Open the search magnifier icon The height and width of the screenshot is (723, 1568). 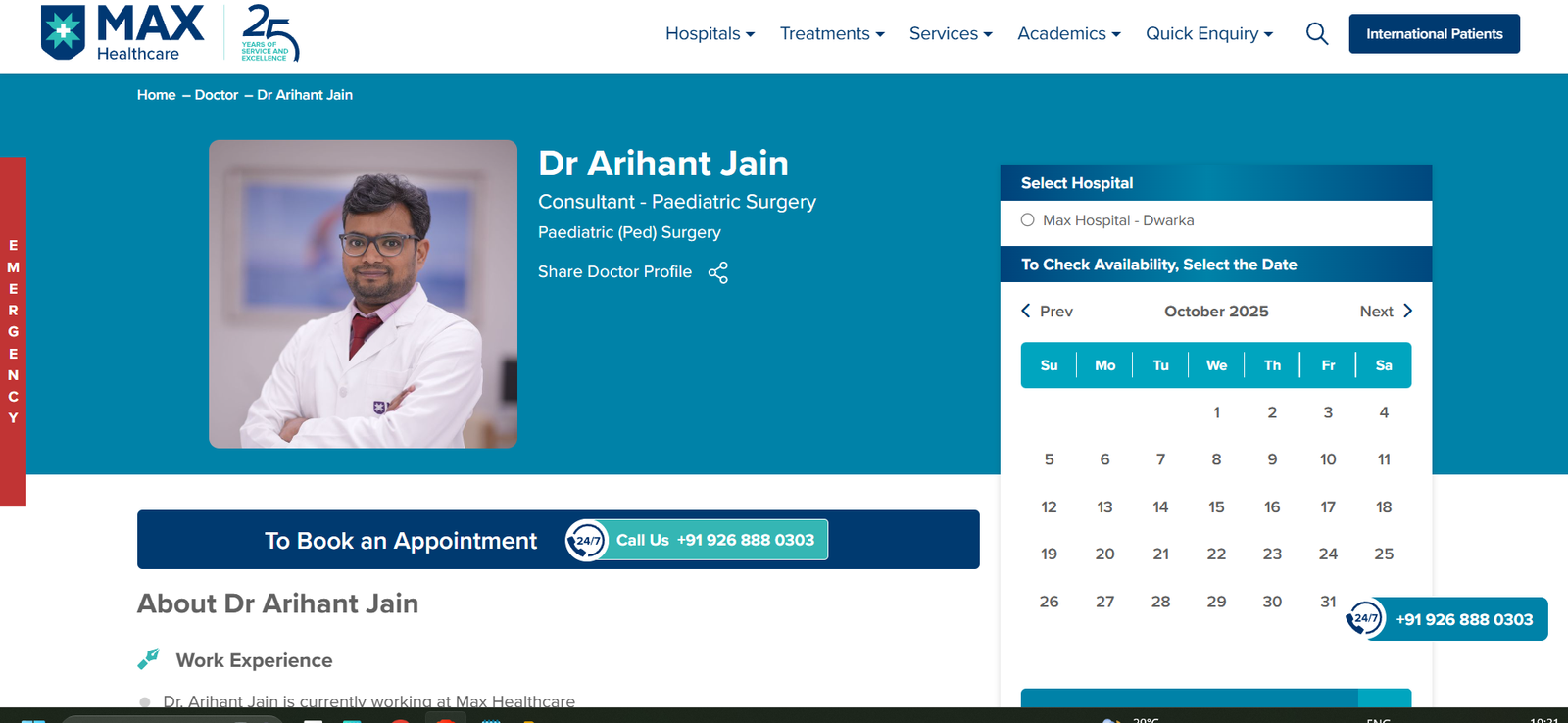[1317, 34]
